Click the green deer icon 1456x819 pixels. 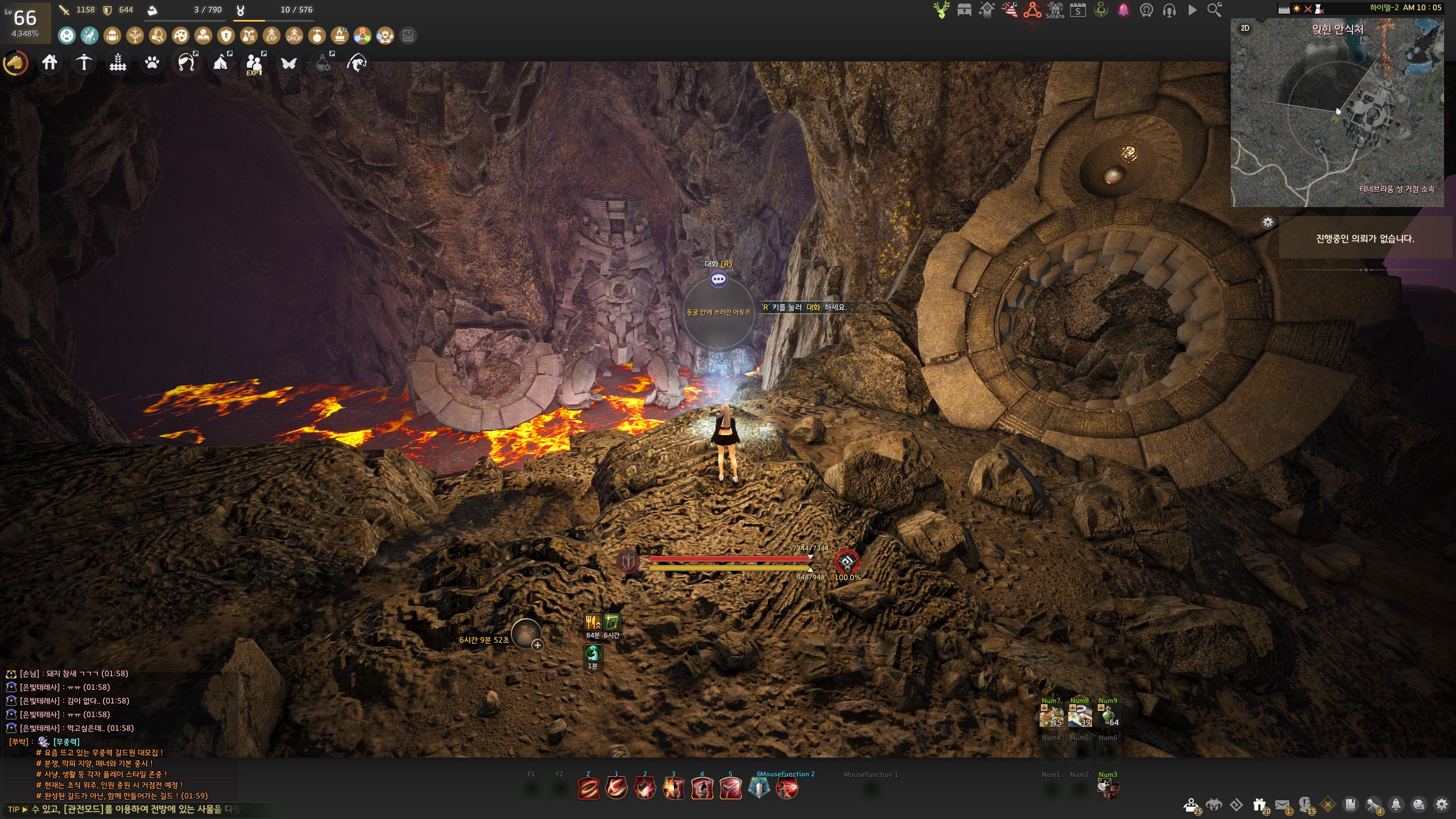click(x=941, y=10)
